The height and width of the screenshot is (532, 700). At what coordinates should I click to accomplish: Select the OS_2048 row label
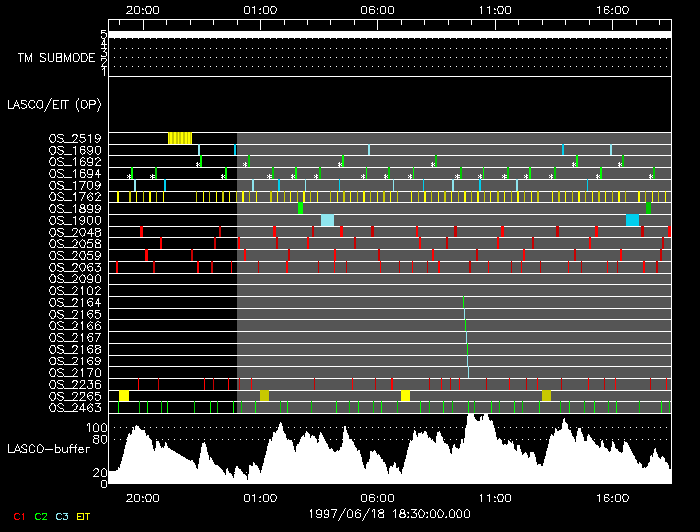(x=75, y=232)
